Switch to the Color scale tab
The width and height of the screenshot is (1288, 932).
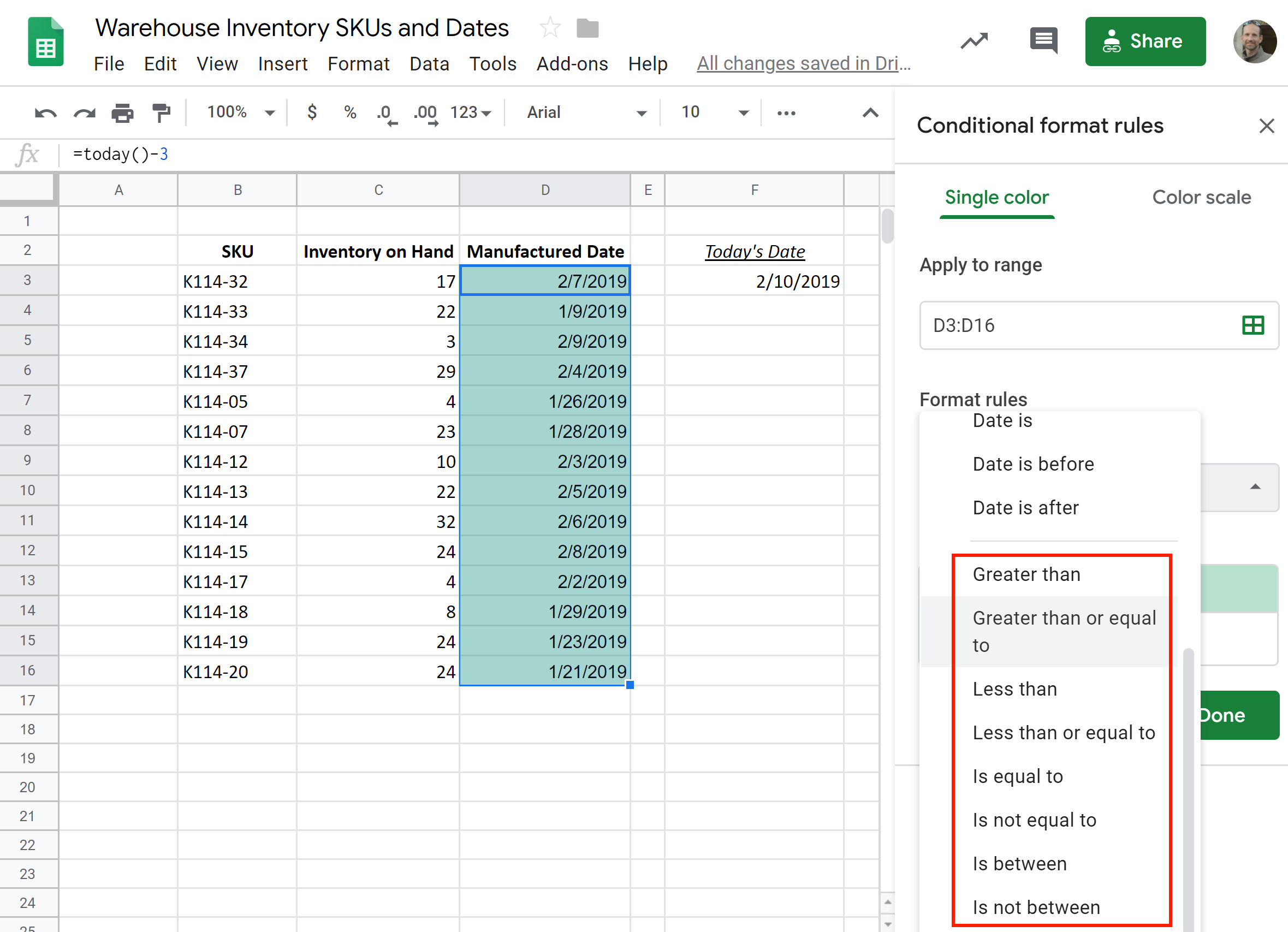click(1201, 198)
